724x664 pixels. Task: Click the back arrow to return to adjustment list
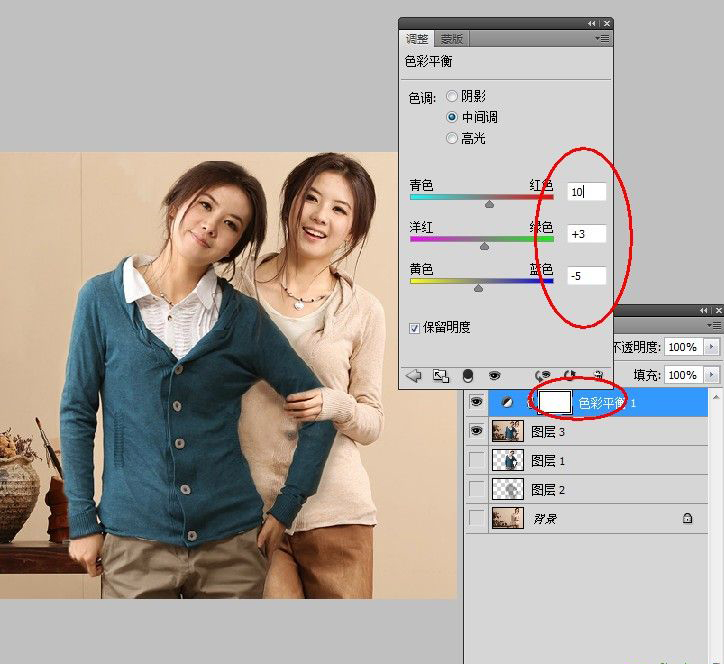[x=413, y=376]
